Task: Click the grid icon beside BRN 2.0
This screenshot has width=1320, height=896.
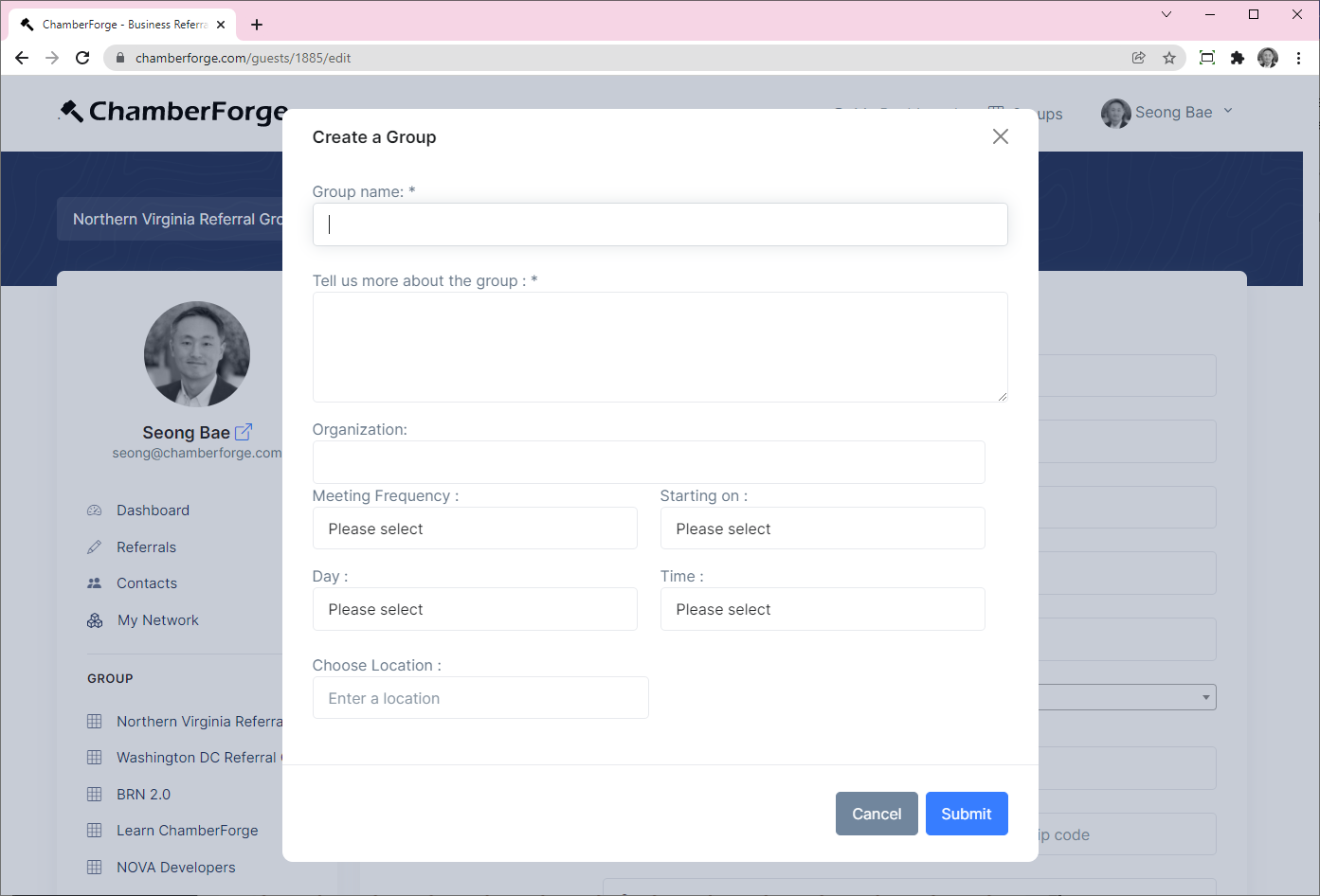Action: pos(94,794)
